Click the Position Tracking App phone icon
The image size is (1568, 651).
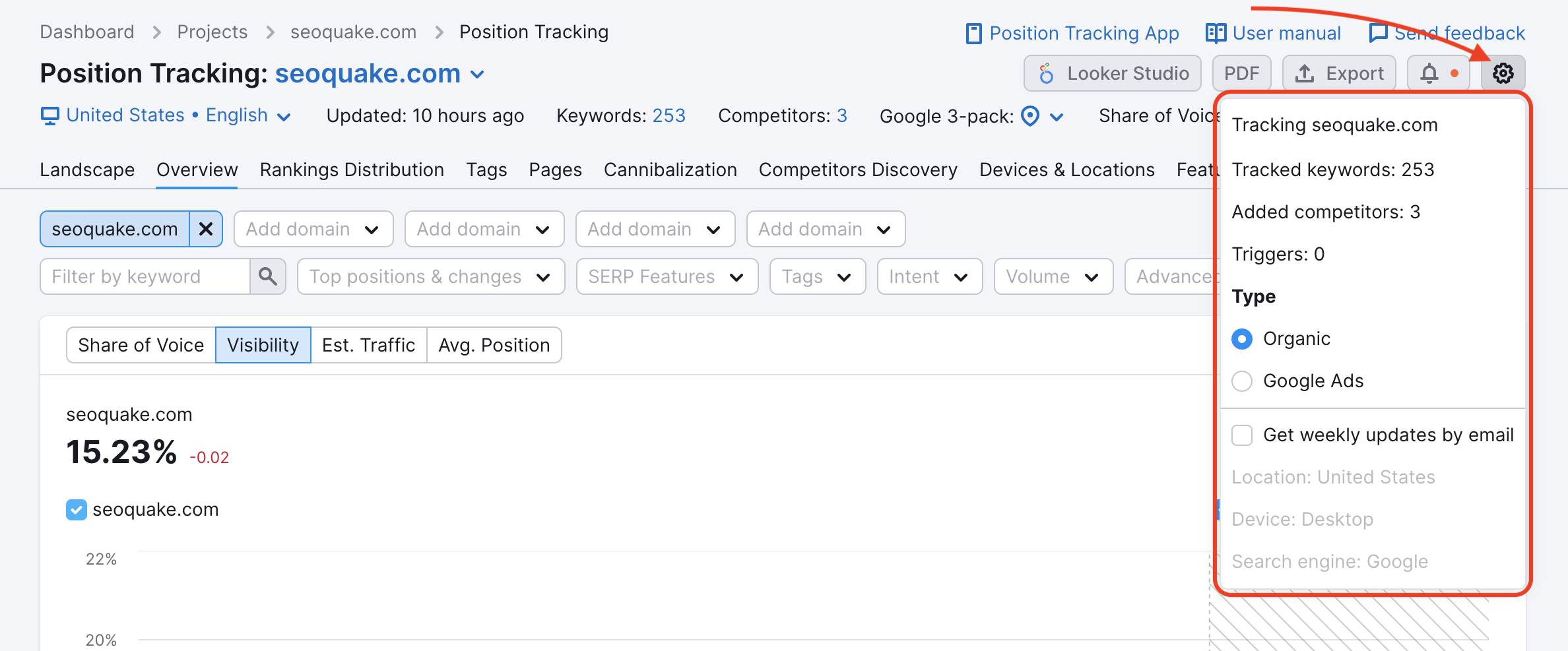tap(973, 33)
